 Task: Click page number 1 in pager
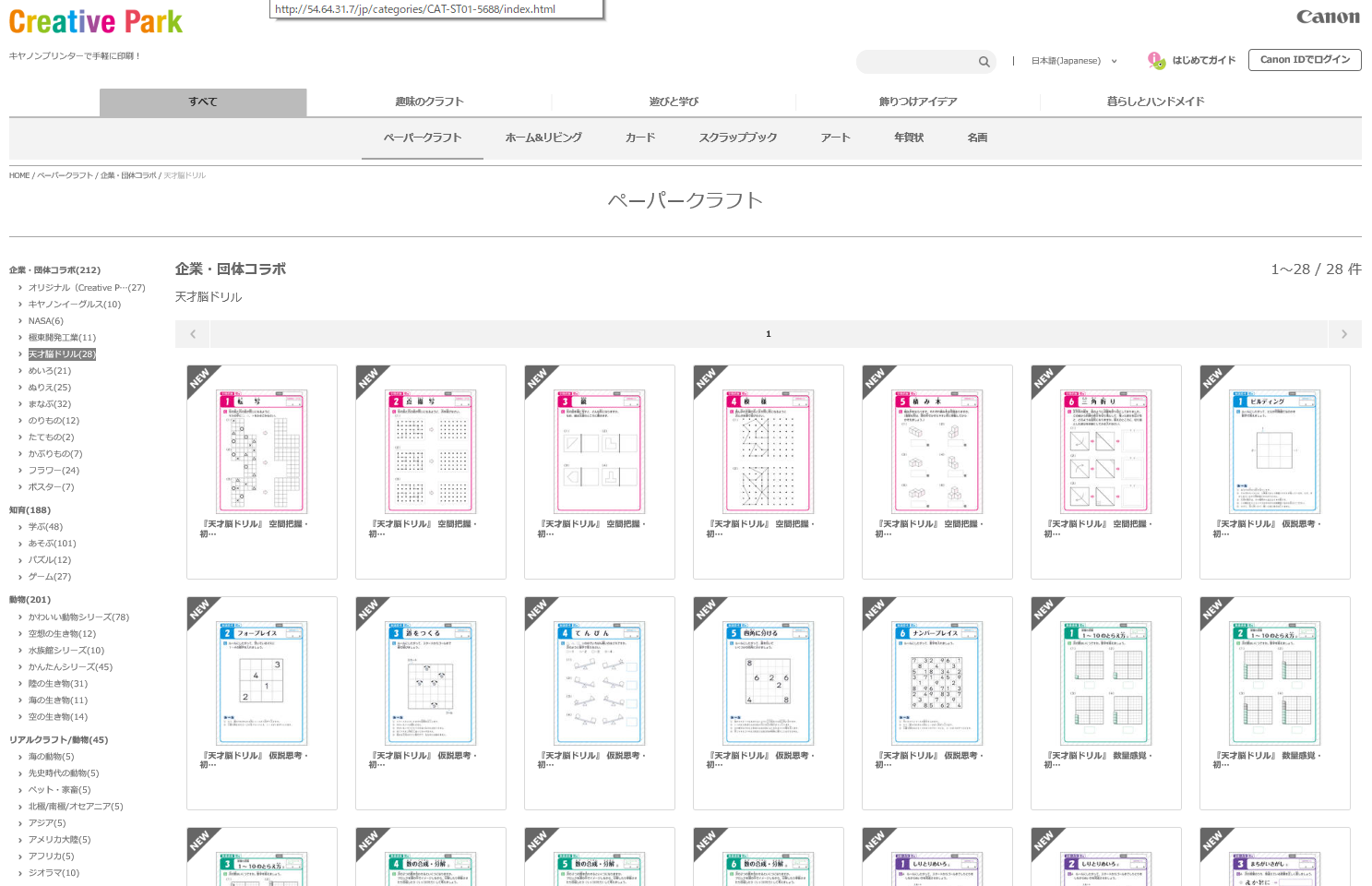768,334
